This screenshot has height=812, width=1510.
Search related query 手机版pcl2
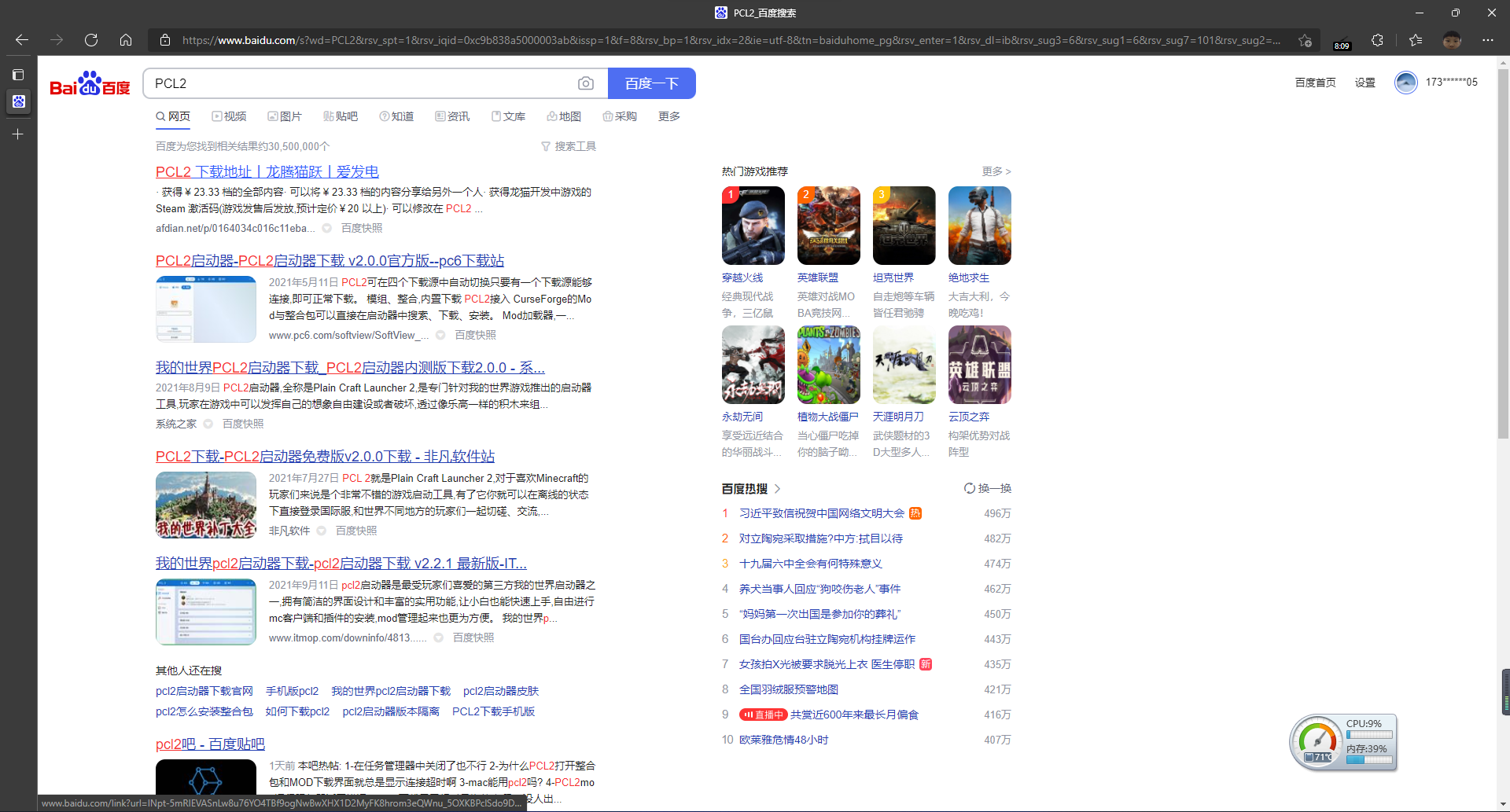point(292,691)
